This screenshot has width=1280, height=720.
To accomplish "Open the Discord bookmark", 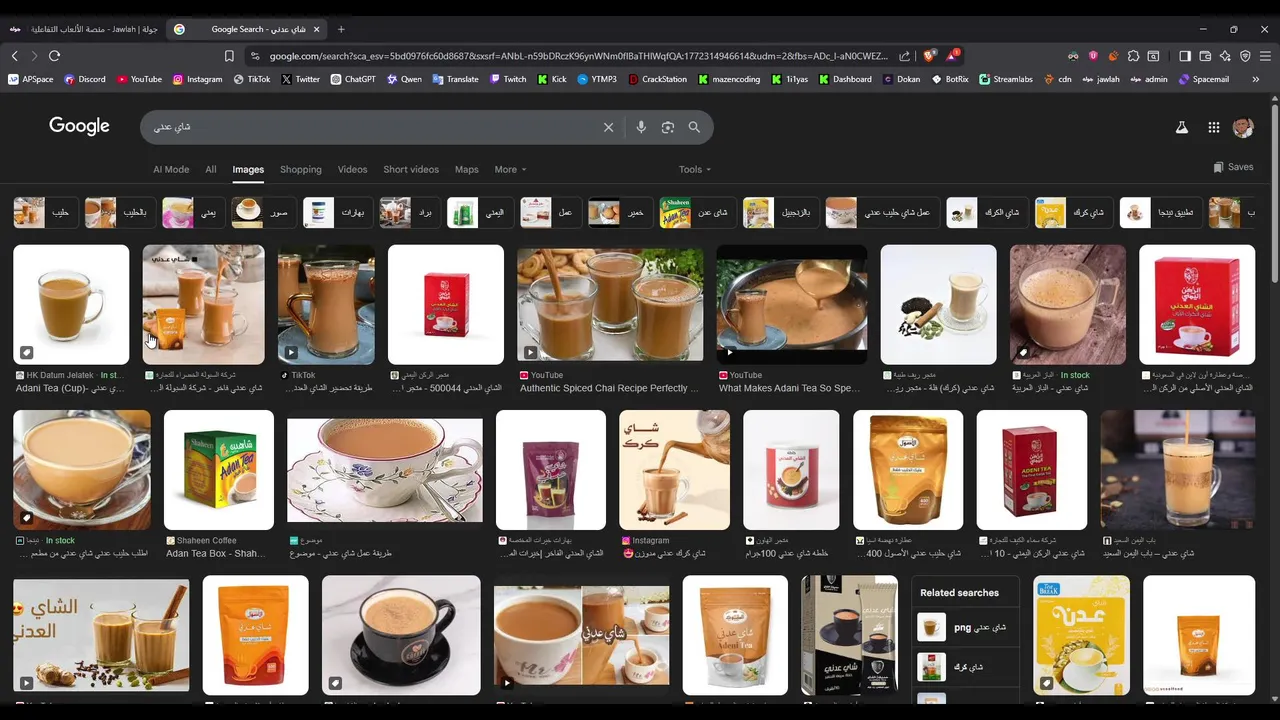I will pyautogui.click(x=85, y=79).
